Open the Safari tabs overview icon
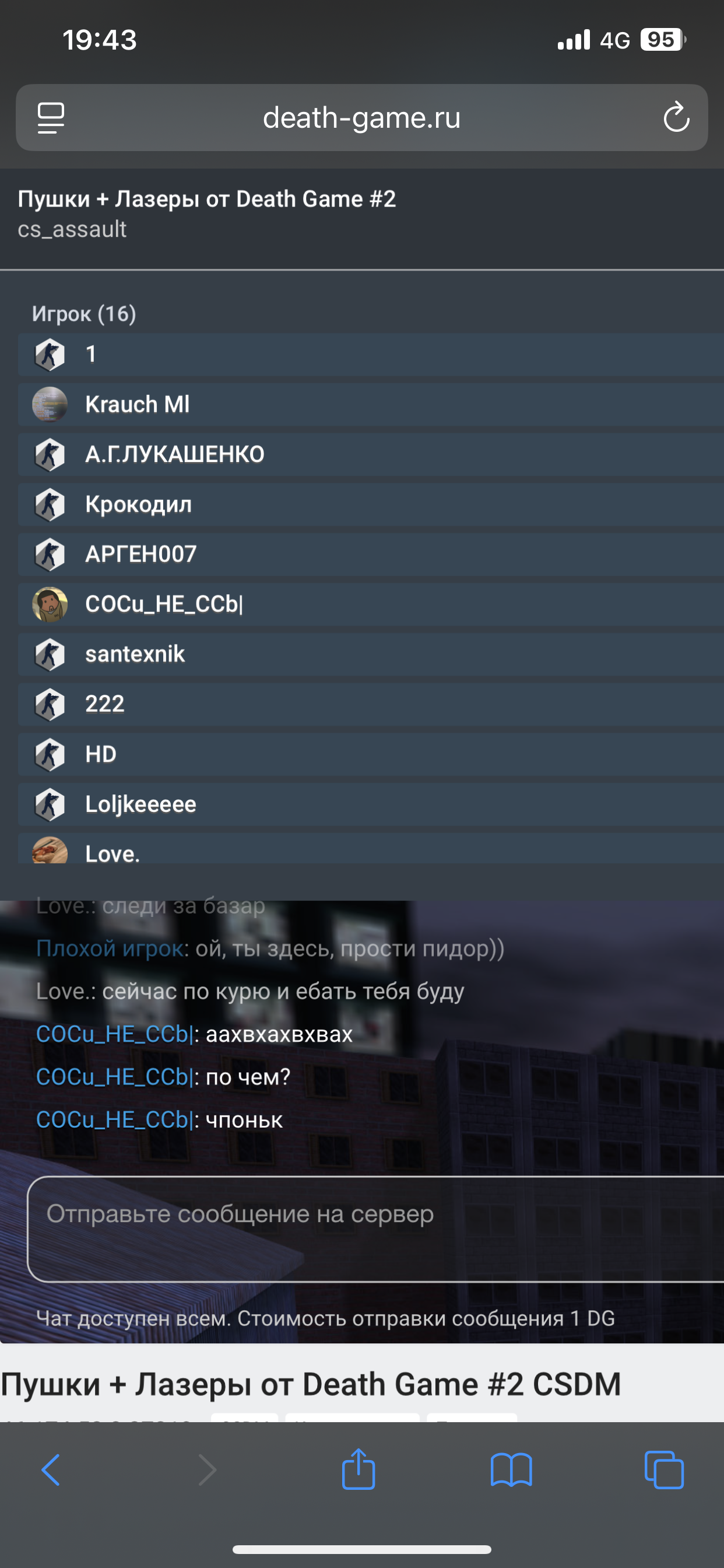The height and width of the screenshot is (1568, 724). 664,1470
